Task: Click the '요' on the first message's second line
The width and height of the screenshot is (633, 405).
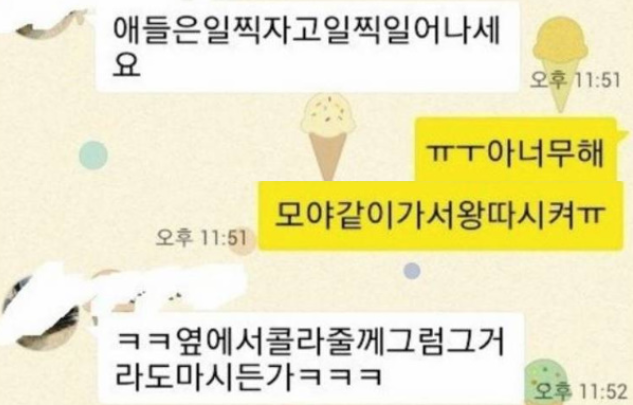Action: [126, 65]
